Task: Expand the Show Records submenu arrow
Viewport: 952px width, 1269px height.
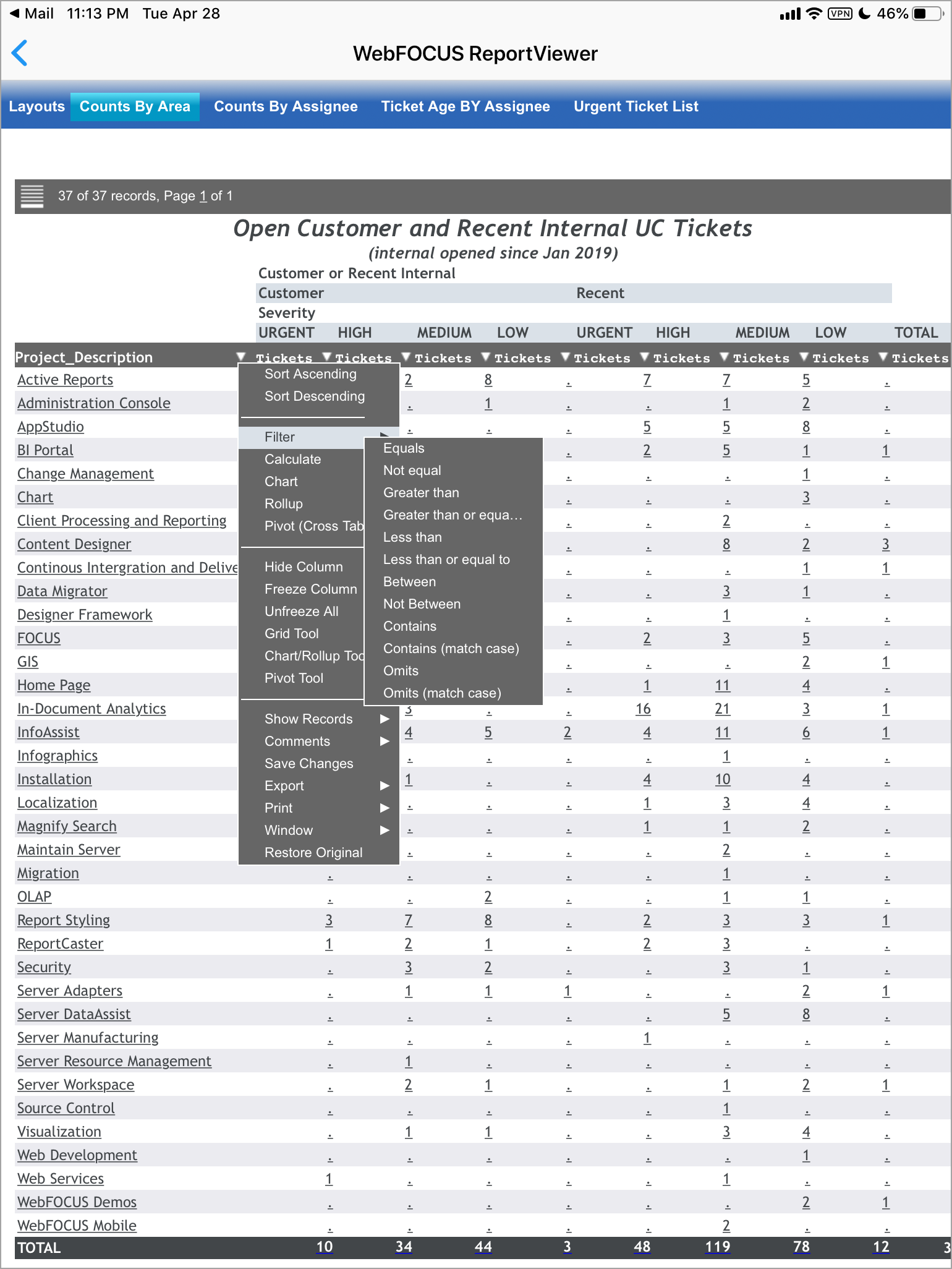Action: [x=385, y=719]
